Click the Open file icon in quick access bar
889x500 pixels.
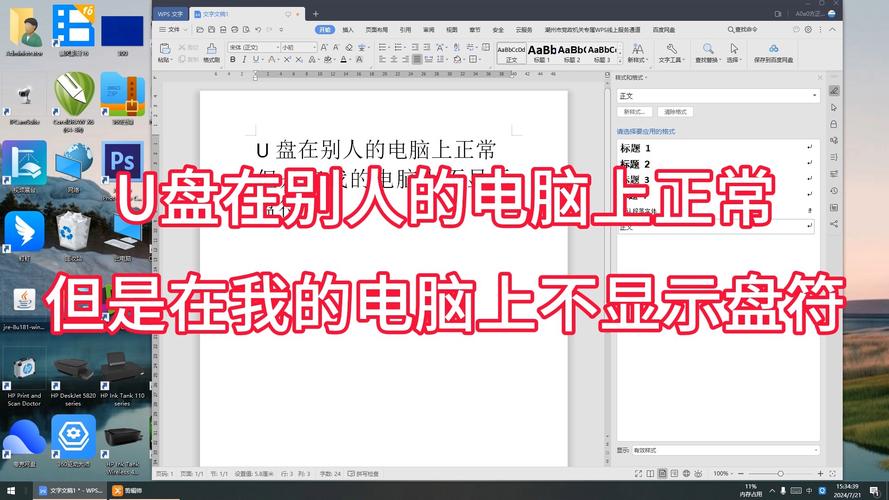200,29
